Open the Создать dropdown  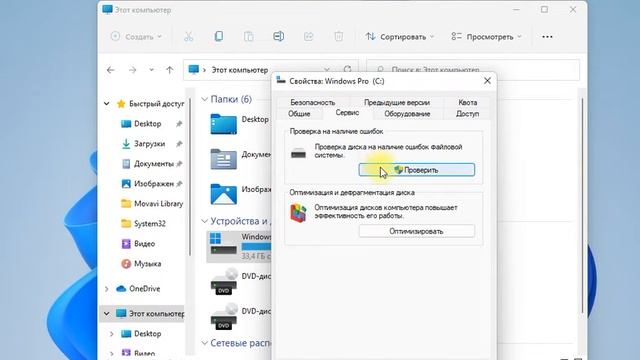tap(136, 37)
